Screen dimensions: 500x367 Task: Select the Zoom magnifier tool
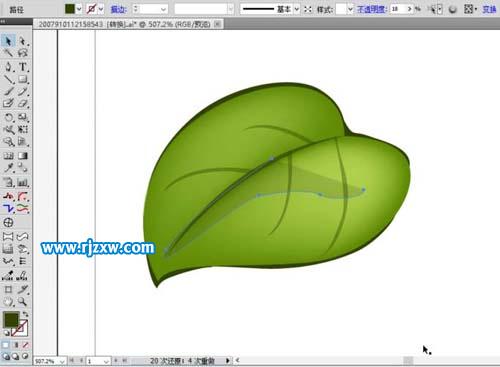pos(23,302)
